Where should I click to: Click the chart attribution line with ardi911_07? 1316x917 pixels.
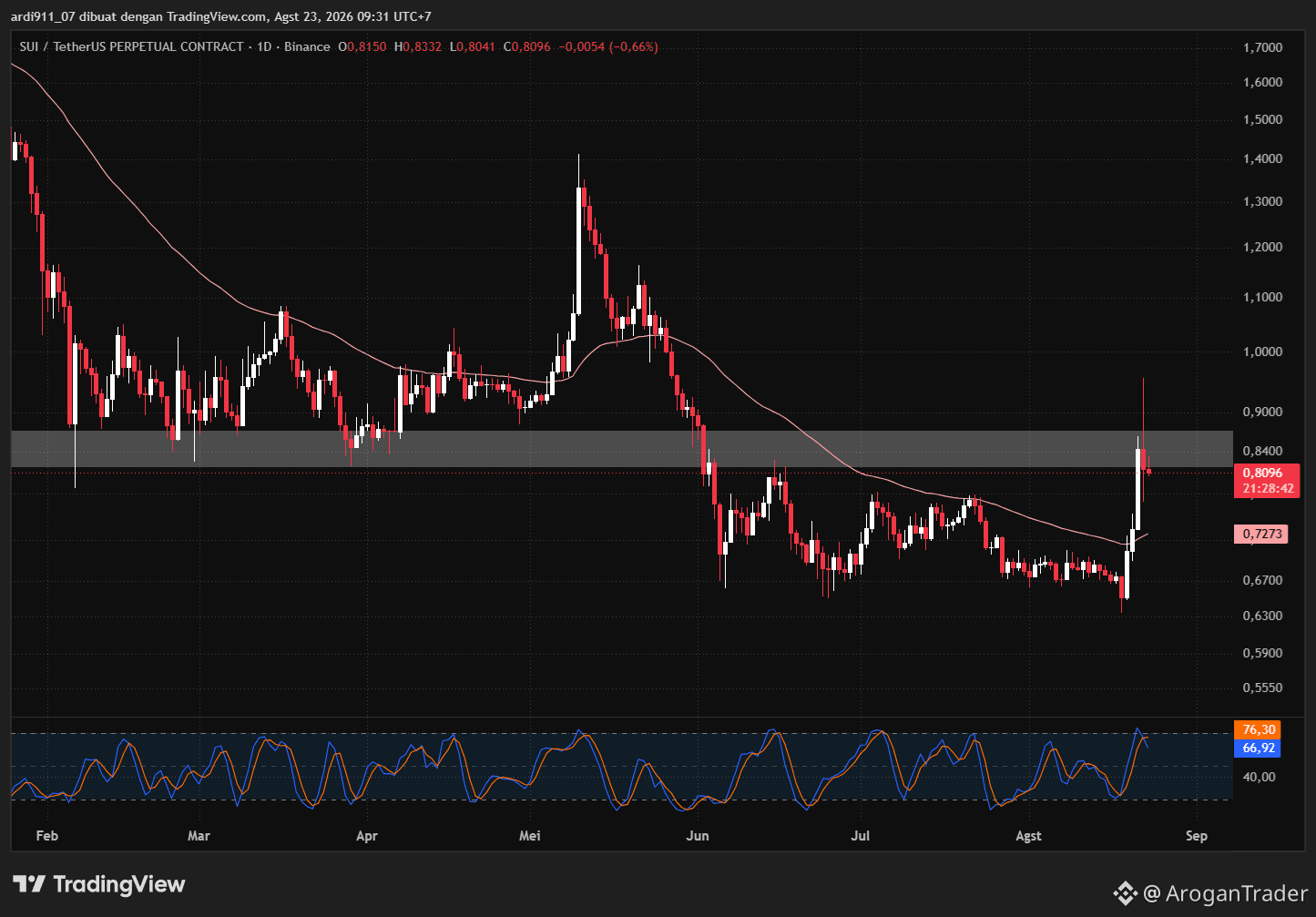[x=221, y=16]
